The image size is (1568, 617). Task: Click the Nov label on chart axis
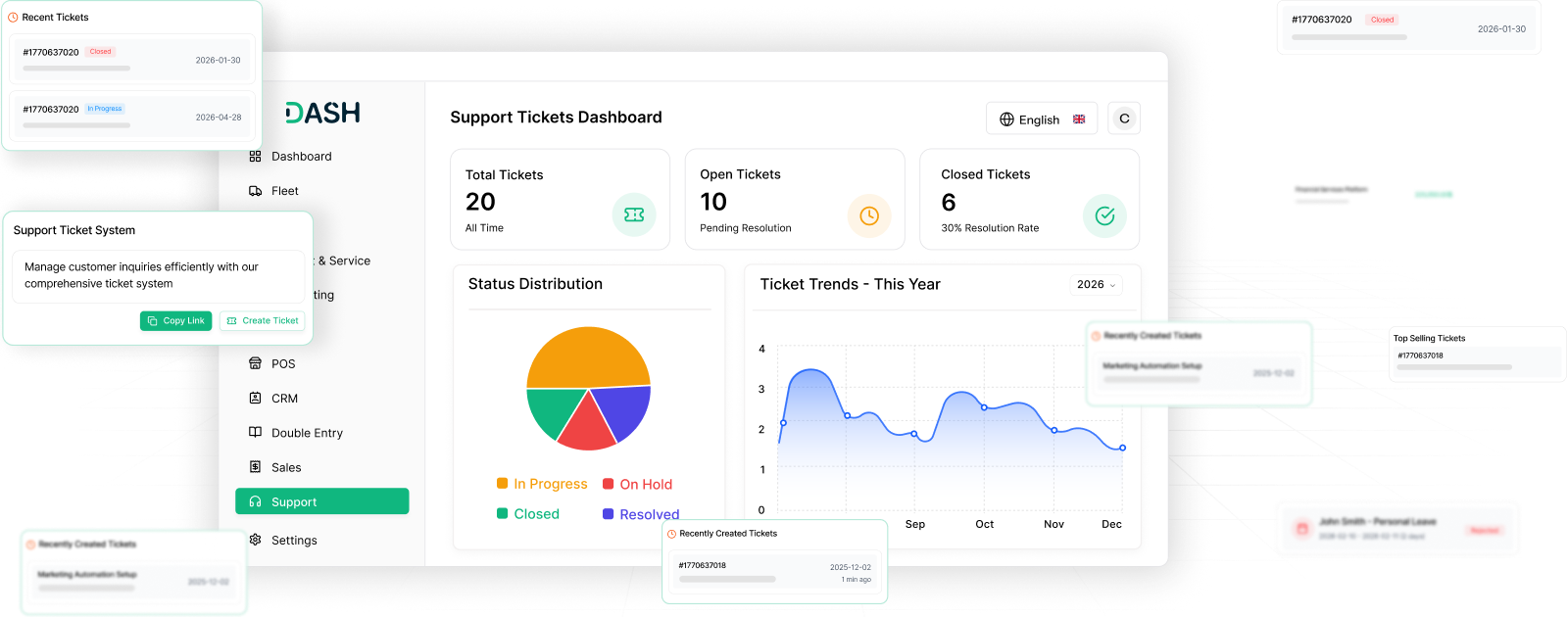[x=1053, y=524]
